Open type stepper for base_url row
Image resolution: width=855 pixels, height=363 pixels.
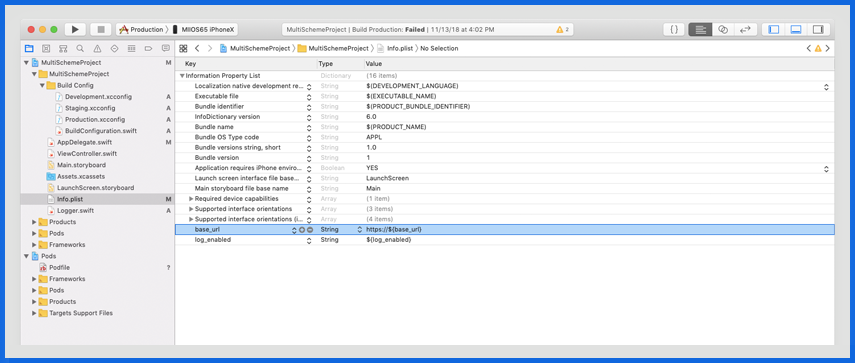359,230
